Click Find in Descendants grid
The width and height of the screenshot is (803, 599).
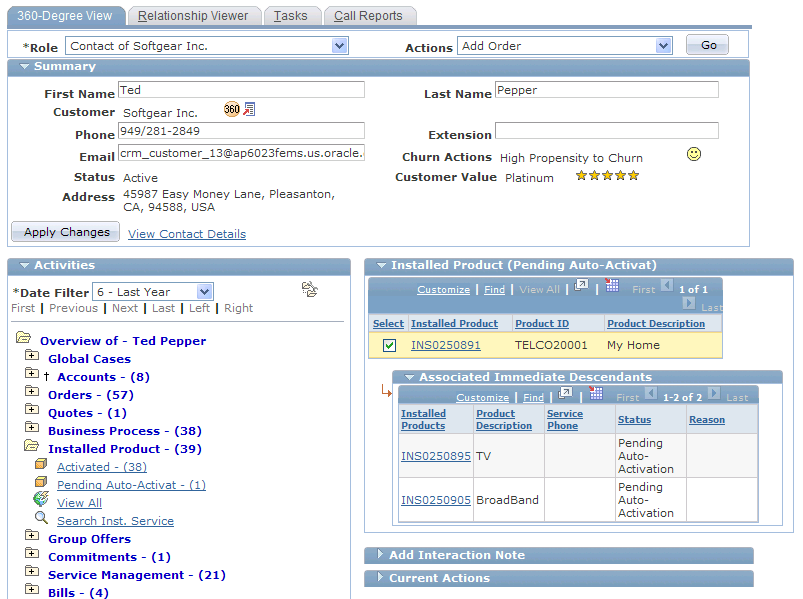click(x=534, y=398)
